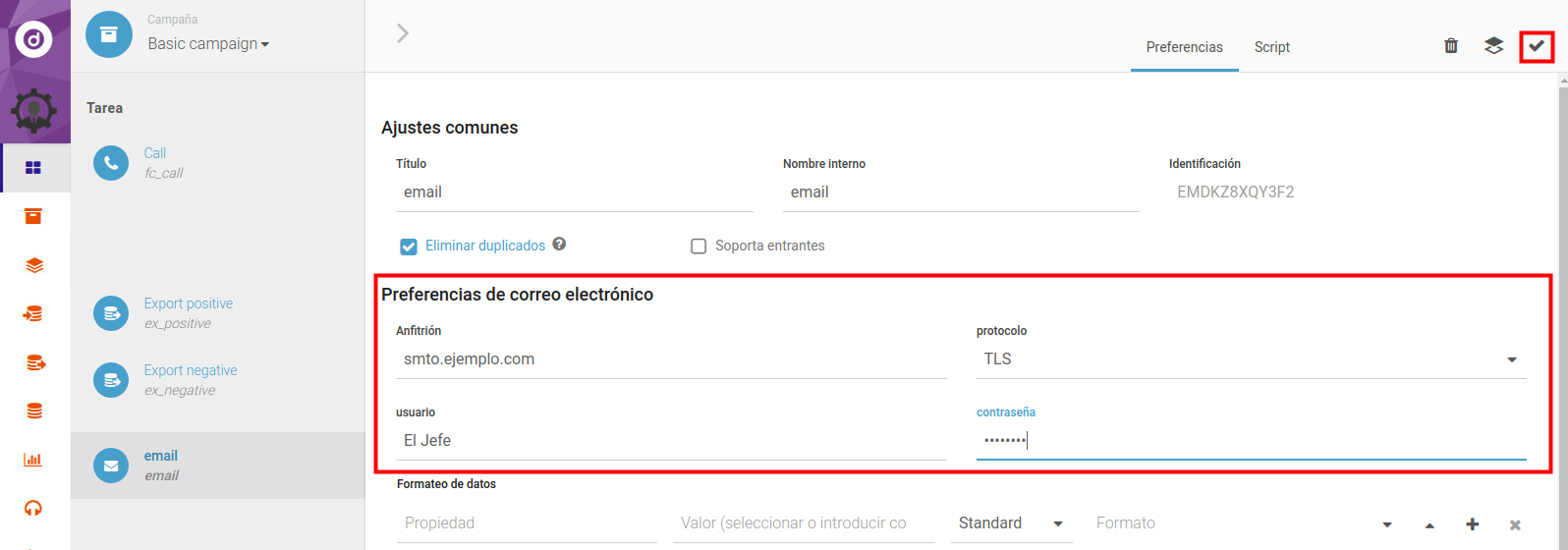Open the Call task

155,154
